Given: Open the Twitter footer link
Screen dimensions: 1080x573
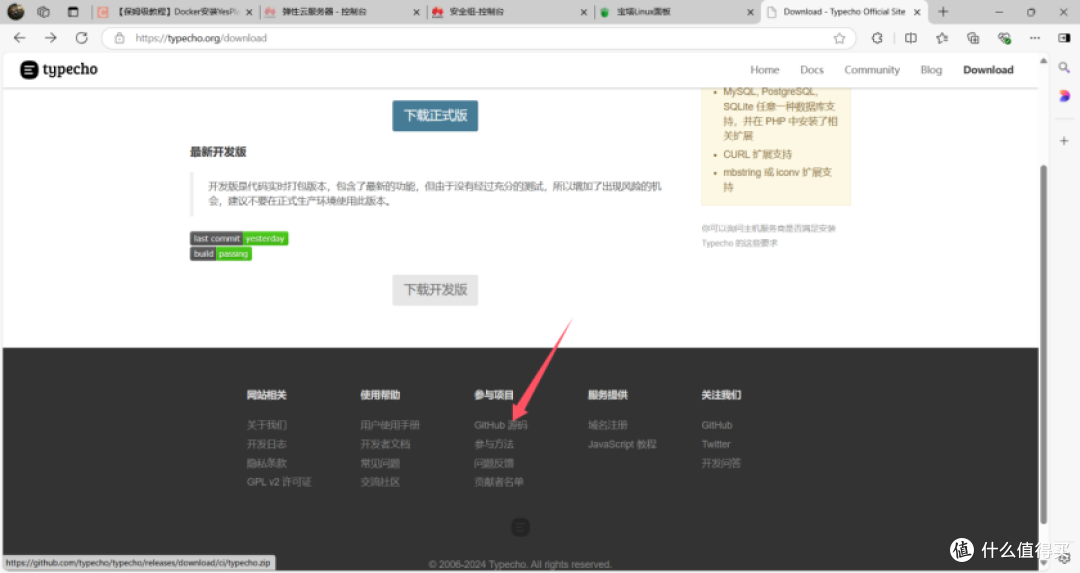Looking at the screenshot, I should click(716, 444).
